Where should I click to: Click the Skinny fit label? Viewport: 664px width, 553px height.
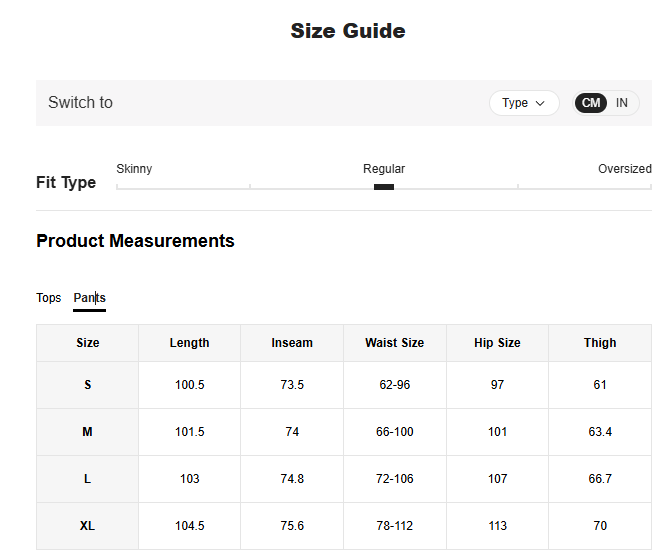click(134, 169)
